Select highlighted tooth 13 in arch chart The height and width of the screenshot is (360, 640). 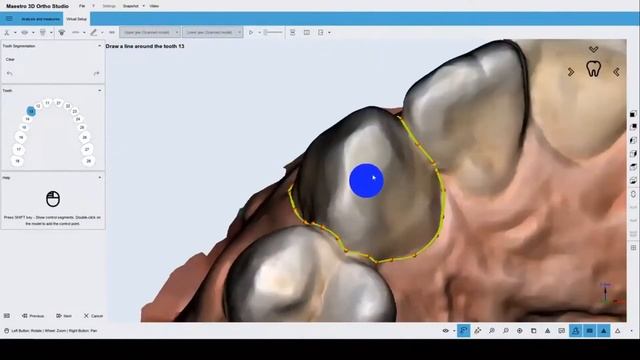[x=31, y=111]
